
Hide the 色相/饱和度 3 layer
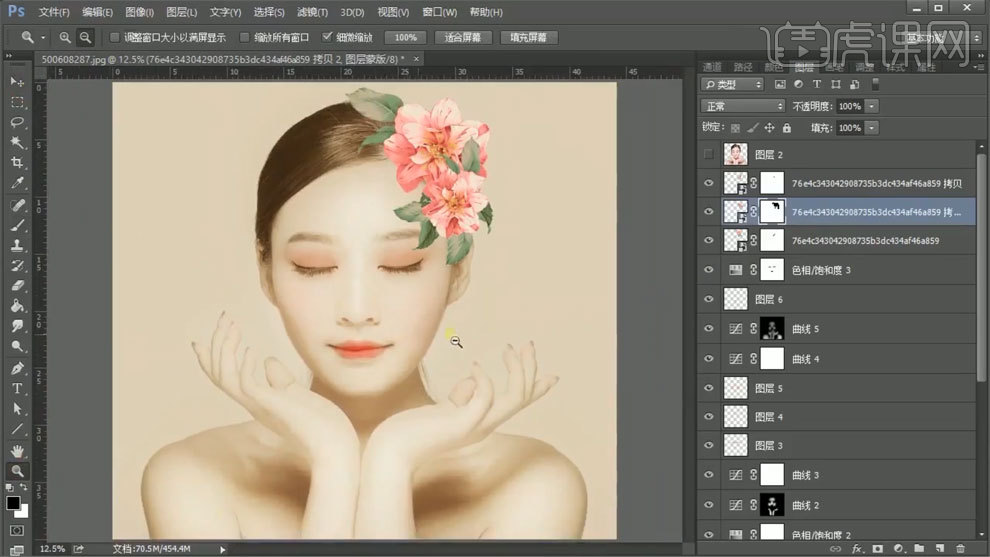pyautogui.click(x=709, y=270)
